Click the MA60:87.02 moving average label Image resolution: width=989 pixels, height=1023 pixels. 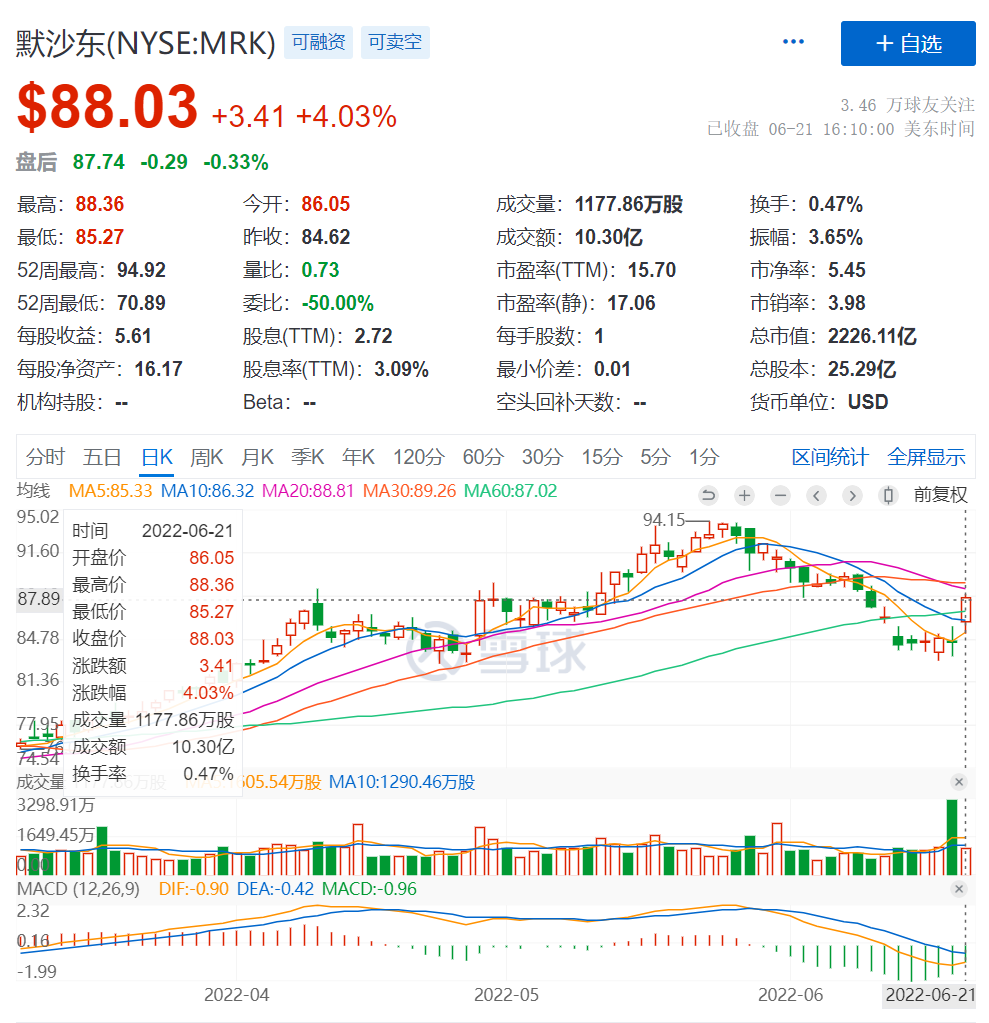point(511,491)
